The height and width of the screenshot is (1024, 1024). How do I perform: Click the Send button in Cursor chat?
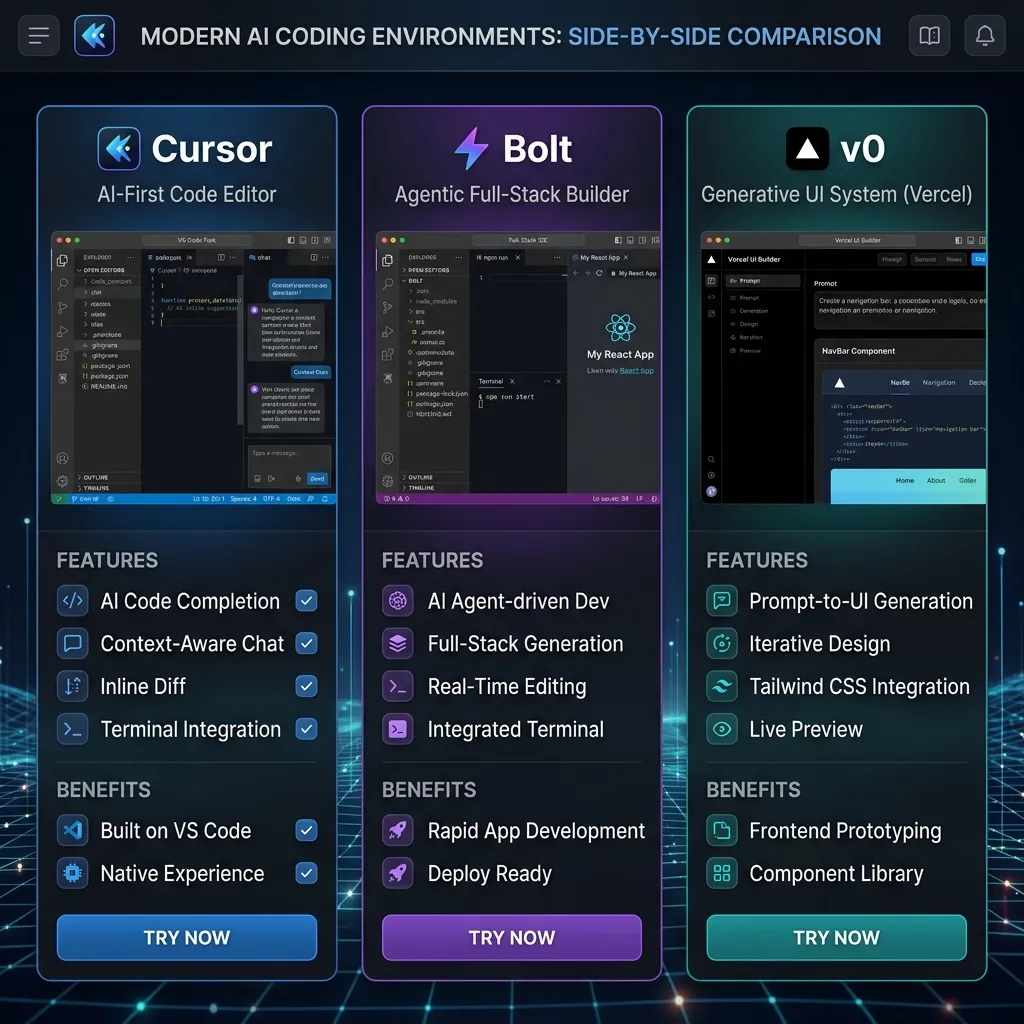pyautogui.click(x=317, y=479)
